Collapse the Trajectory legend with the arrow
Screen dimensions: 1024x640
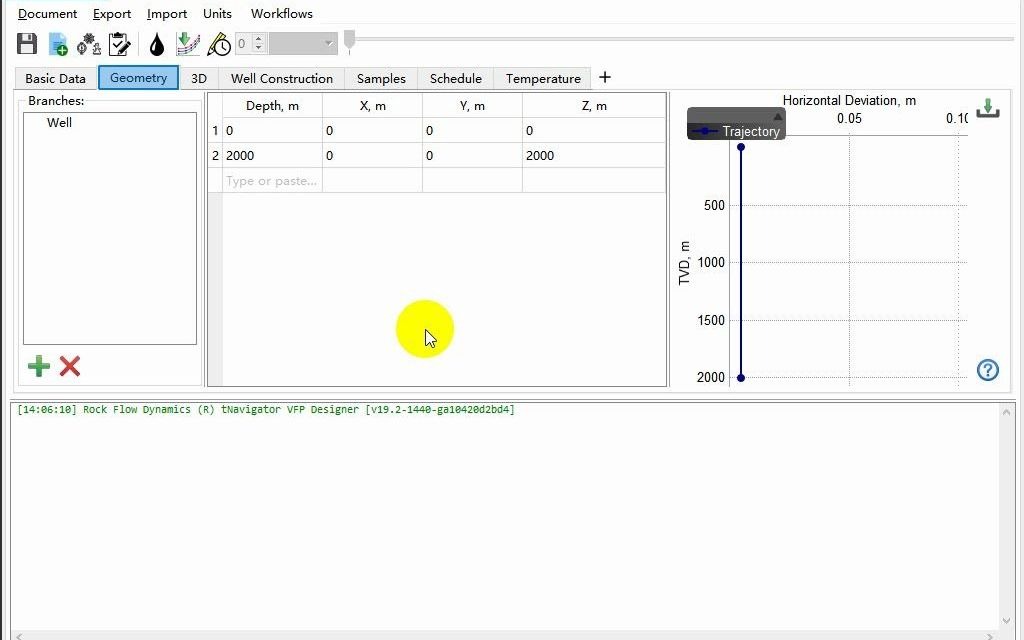coord(778,117)
